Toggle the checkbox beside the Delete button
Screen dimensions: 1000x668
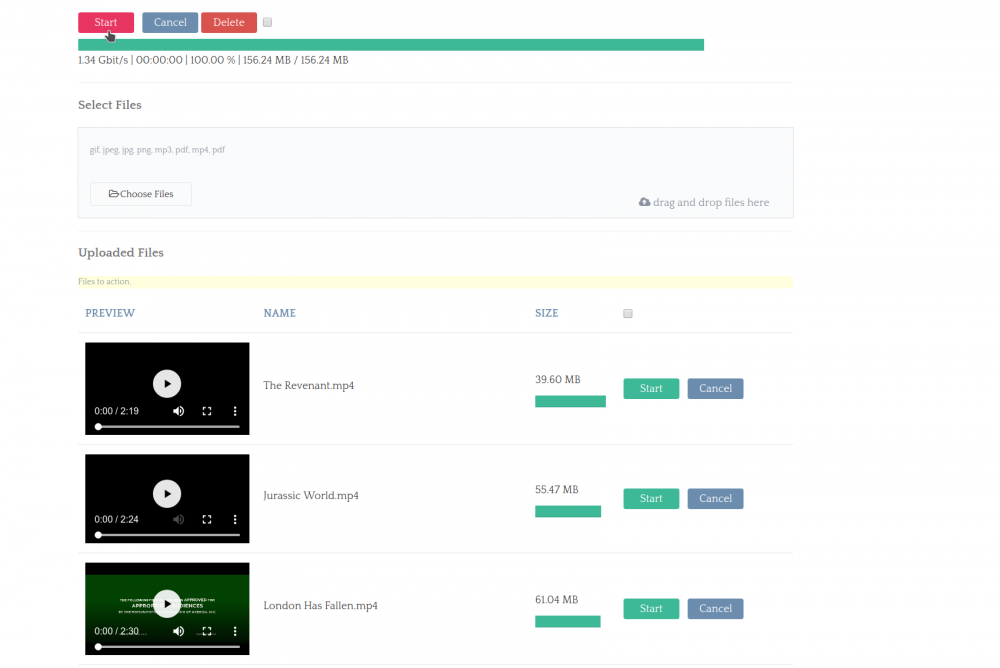coord(268,22)
